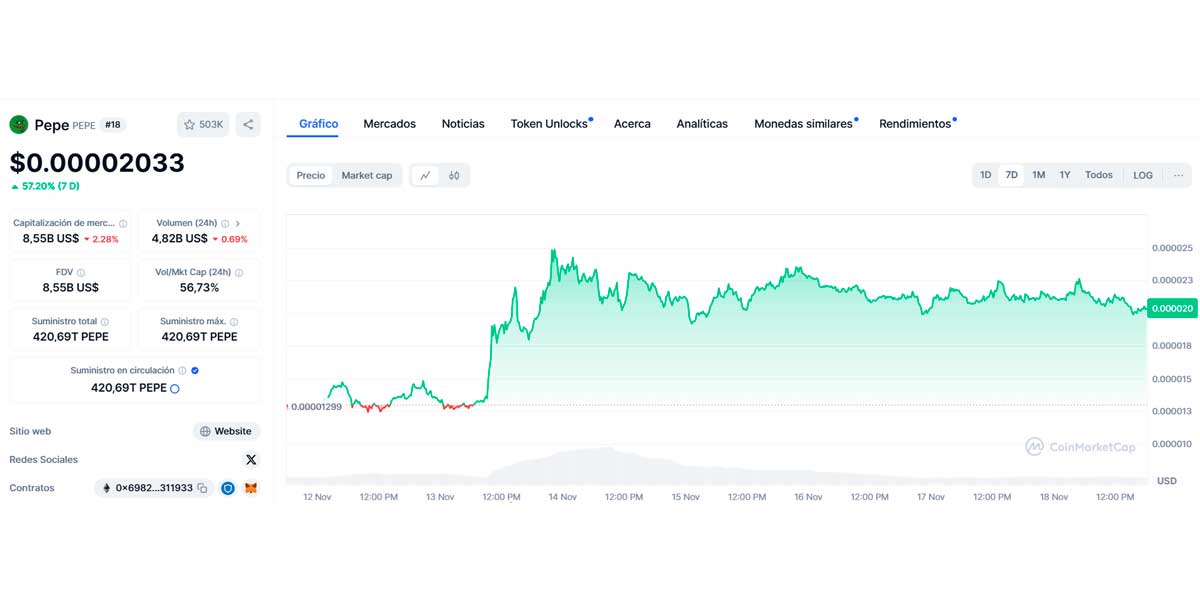
Task: Show info for Suministro en circulación
Action: [182, 370]
